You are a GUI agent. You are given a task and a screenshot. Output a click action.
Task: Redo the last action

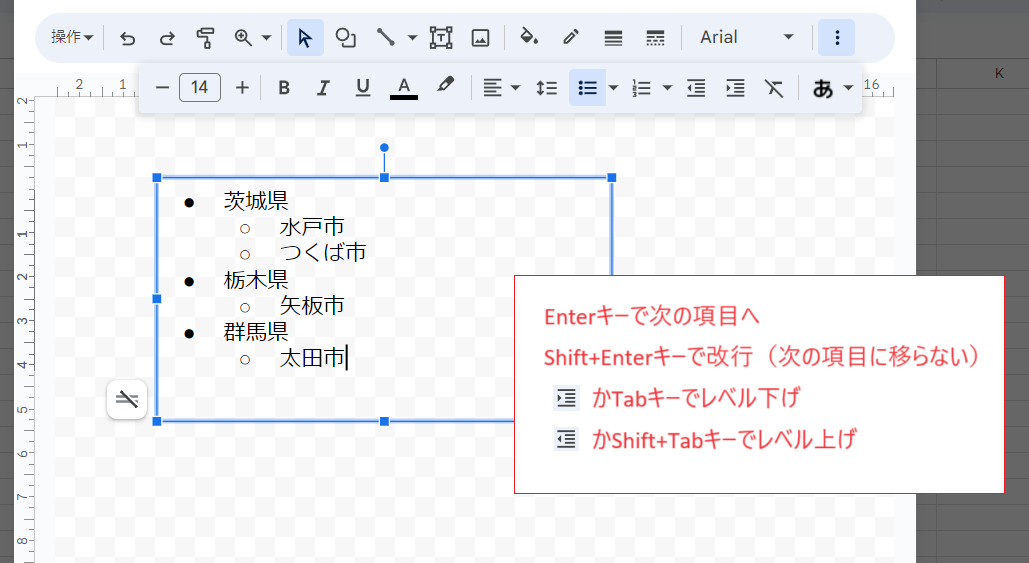pos(167,38)
